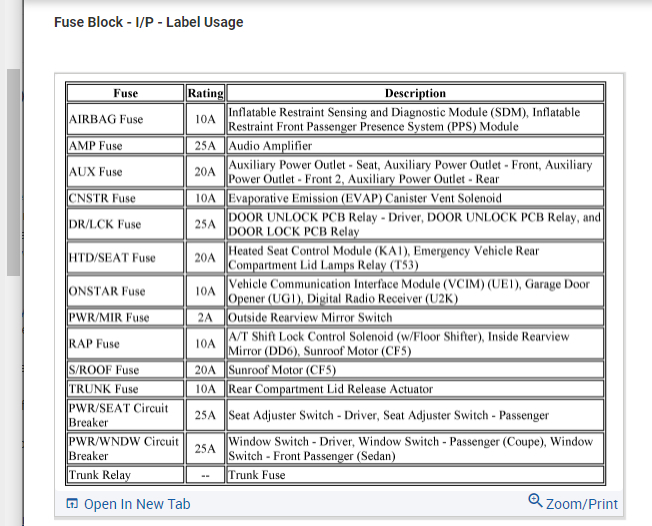Select the 'Trunk Relay' cell

point(125,475)
